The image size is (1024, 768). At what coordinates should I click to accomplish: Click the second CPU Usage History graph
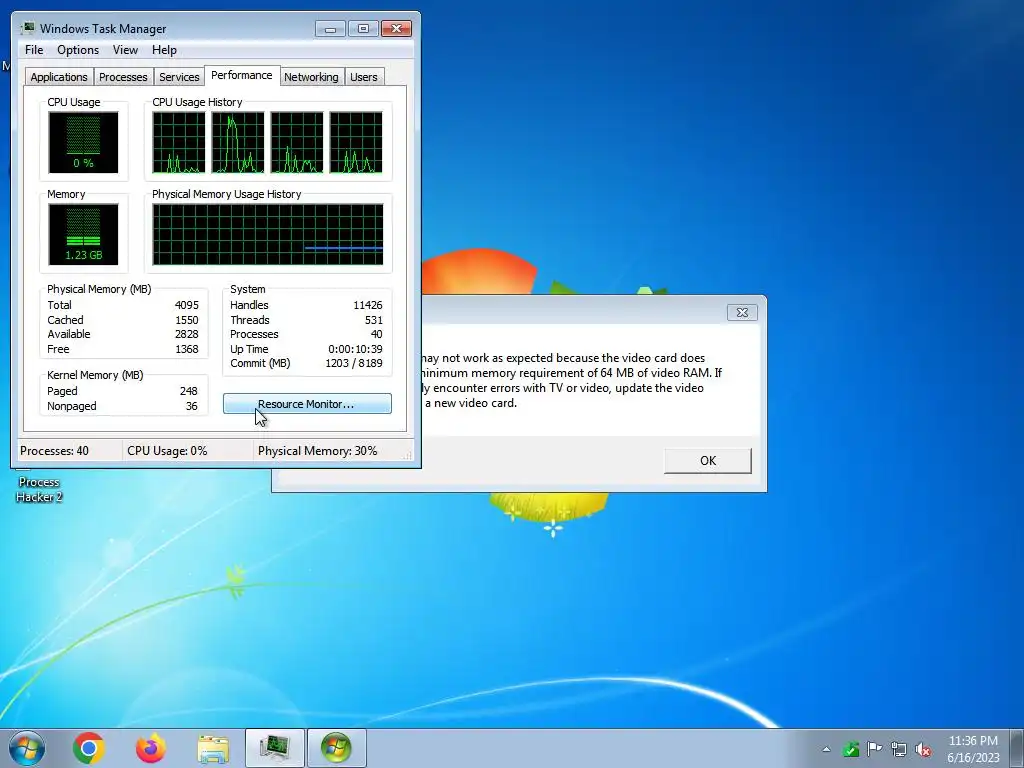click(238, 142)
